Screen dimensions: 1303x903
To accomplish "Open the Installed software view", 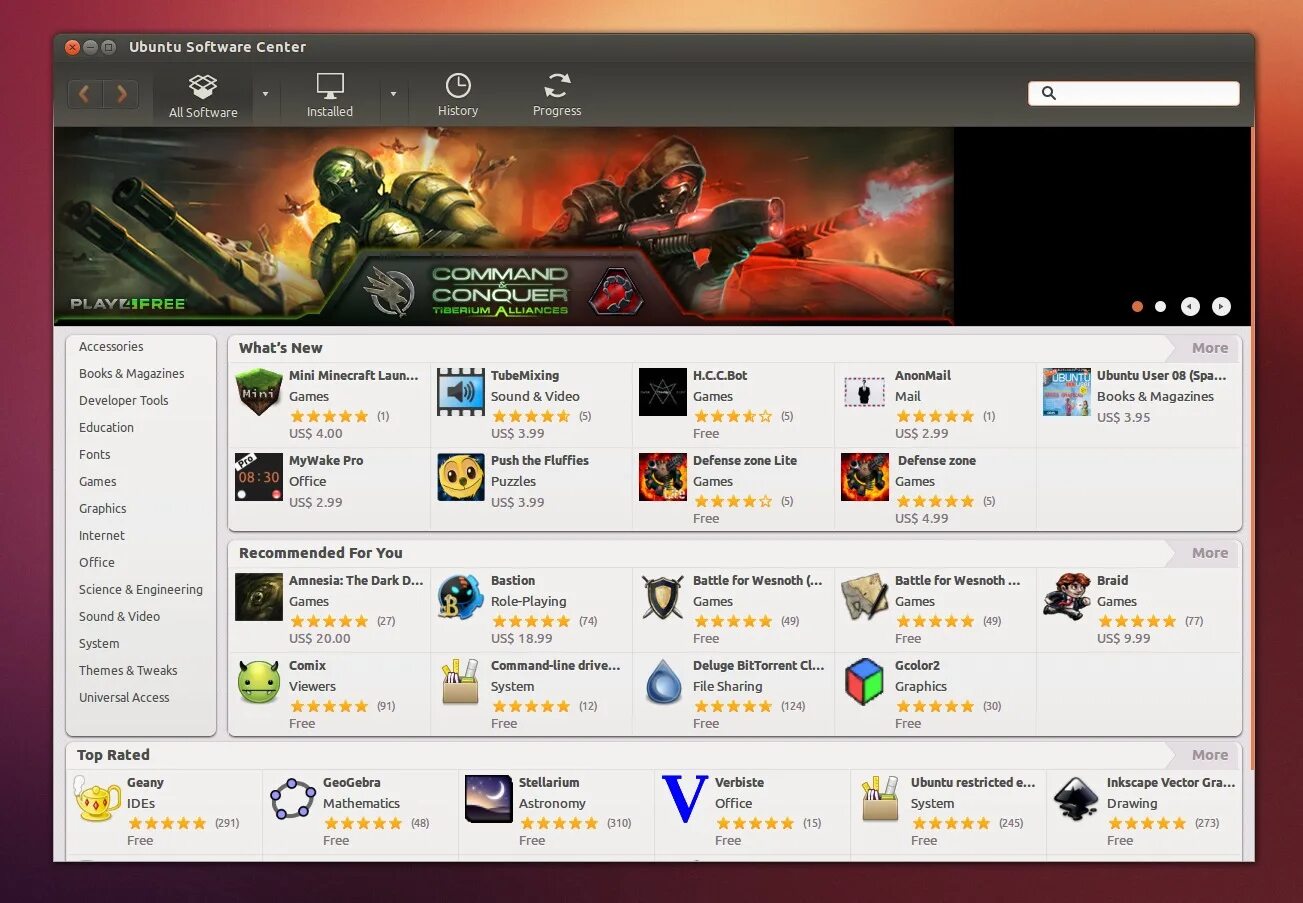I will (x=330, y=97).
